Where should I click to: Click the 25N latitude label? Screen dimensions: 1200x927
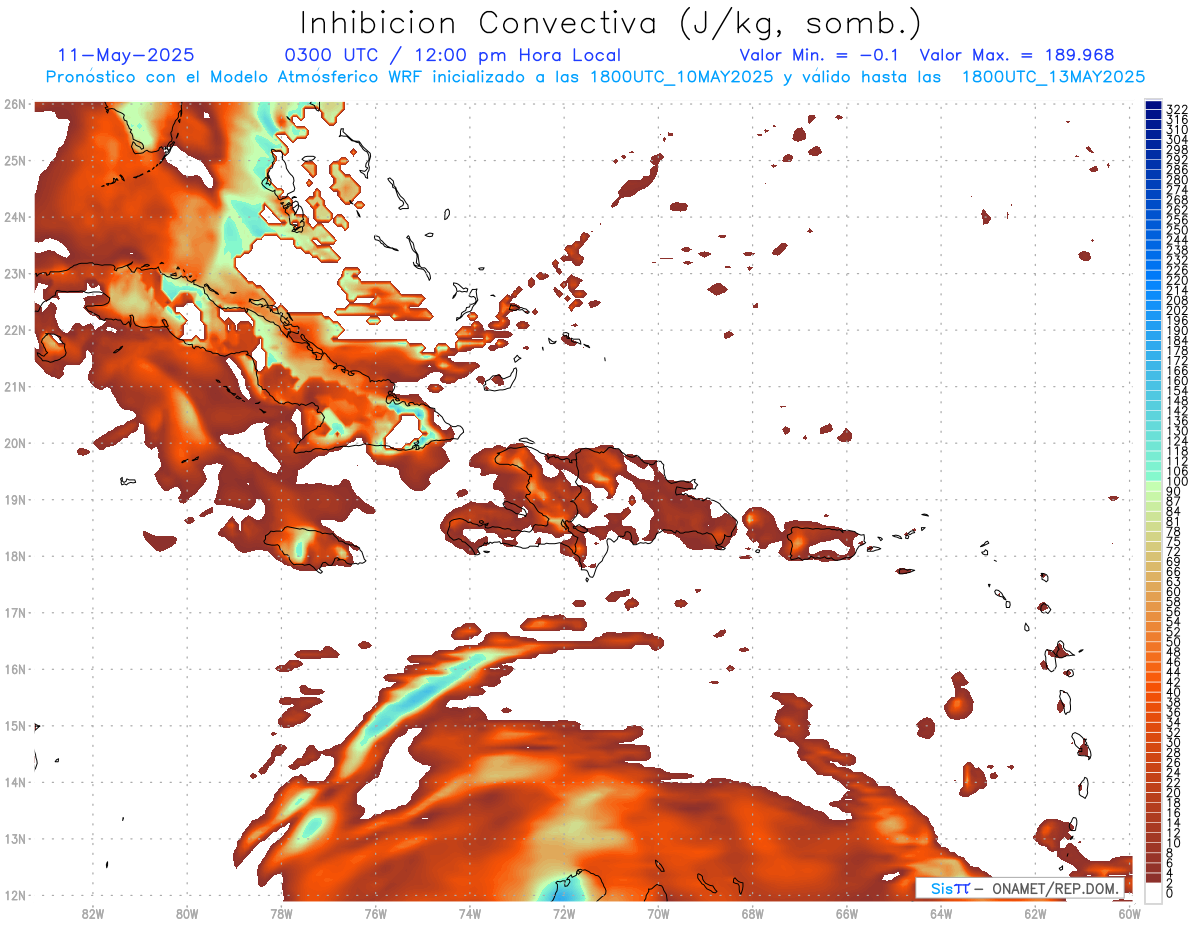pyautogui.click(x=14, y=160)
